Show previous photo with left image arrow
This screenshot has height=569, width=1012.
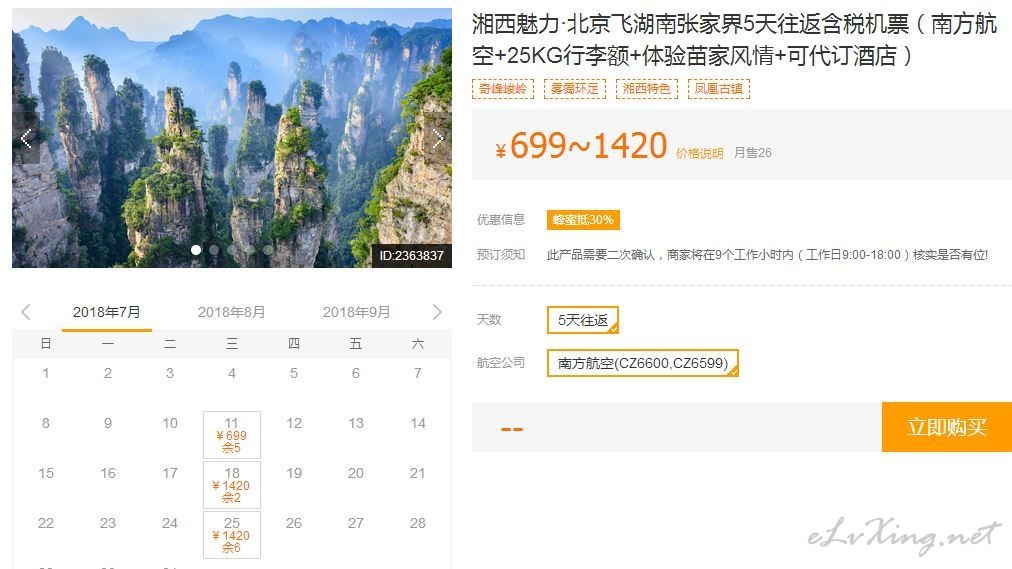(x=26, y=138)
